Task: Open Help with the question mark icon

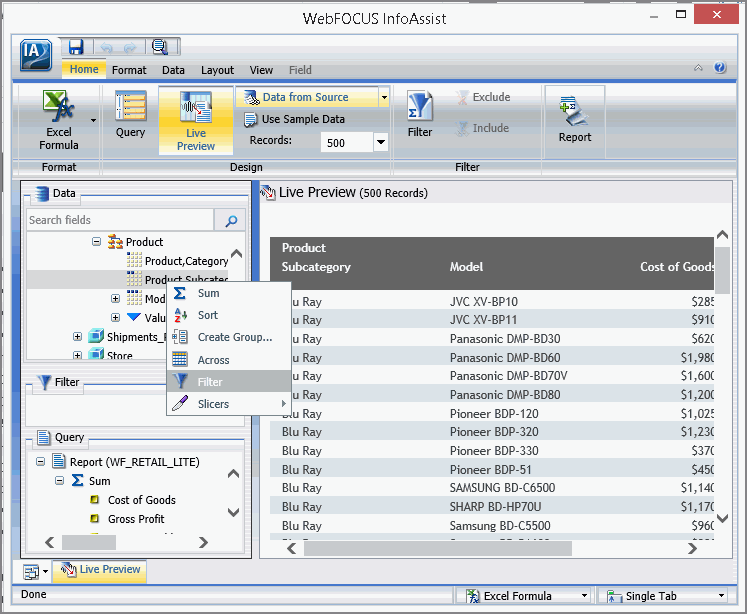Action: 720,68
